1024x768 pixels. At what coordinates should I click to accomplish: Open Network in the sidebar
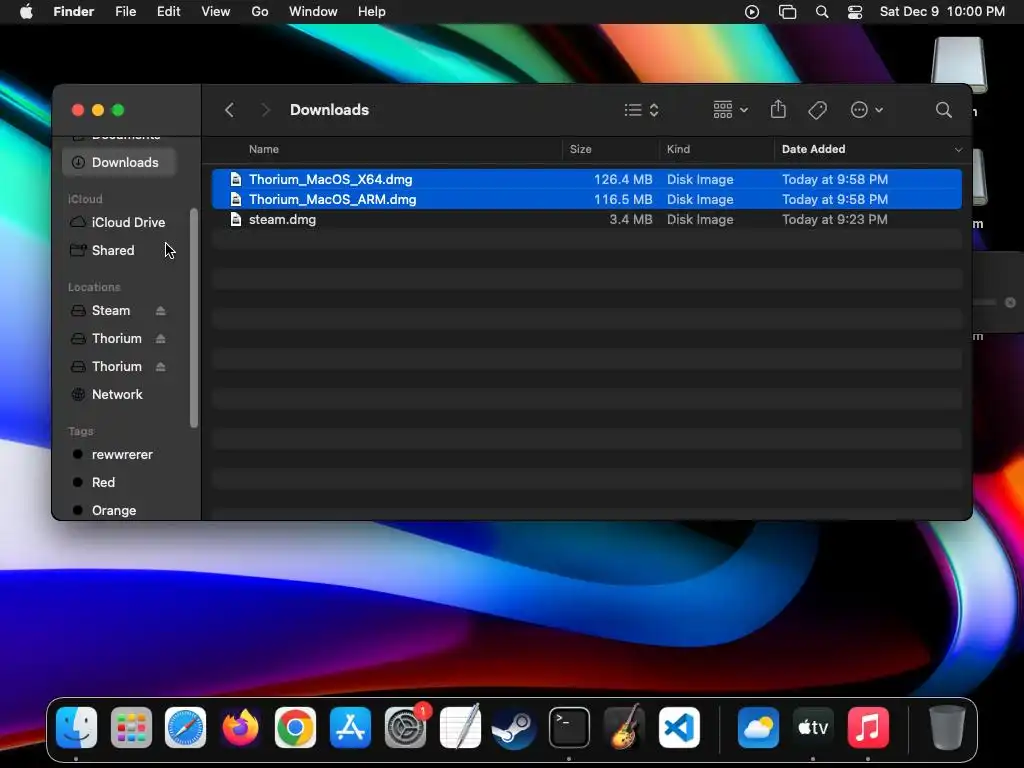pyautogui.click(x=119, y=394)
